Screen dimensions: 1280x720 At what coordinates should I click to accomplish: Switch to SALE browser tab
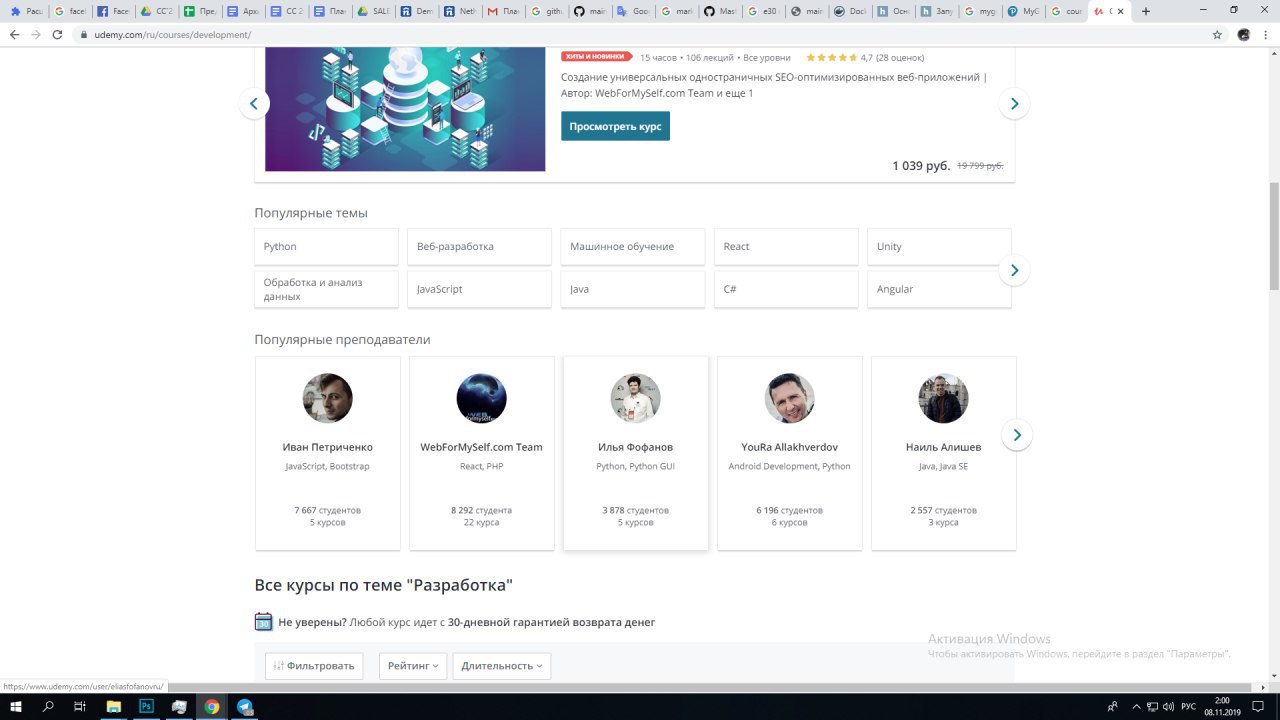point(374,11)
